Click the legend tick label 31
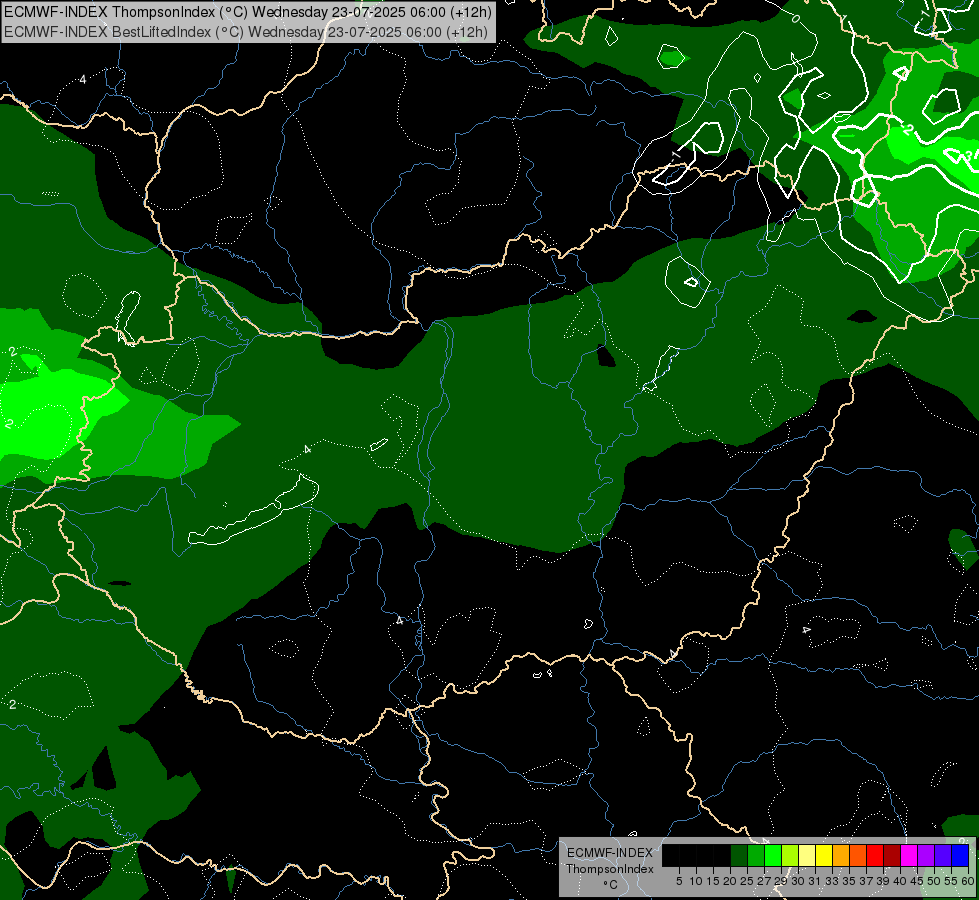The image size is (979, 900). coord(815,881)
